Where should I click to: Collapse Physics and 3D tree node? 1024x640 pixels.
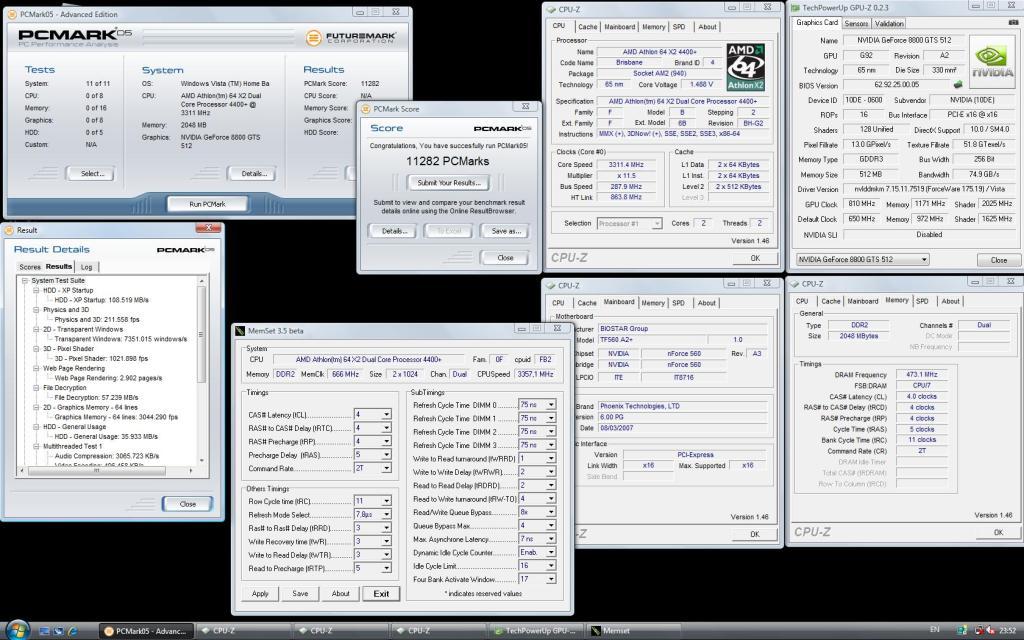point(36,310)
